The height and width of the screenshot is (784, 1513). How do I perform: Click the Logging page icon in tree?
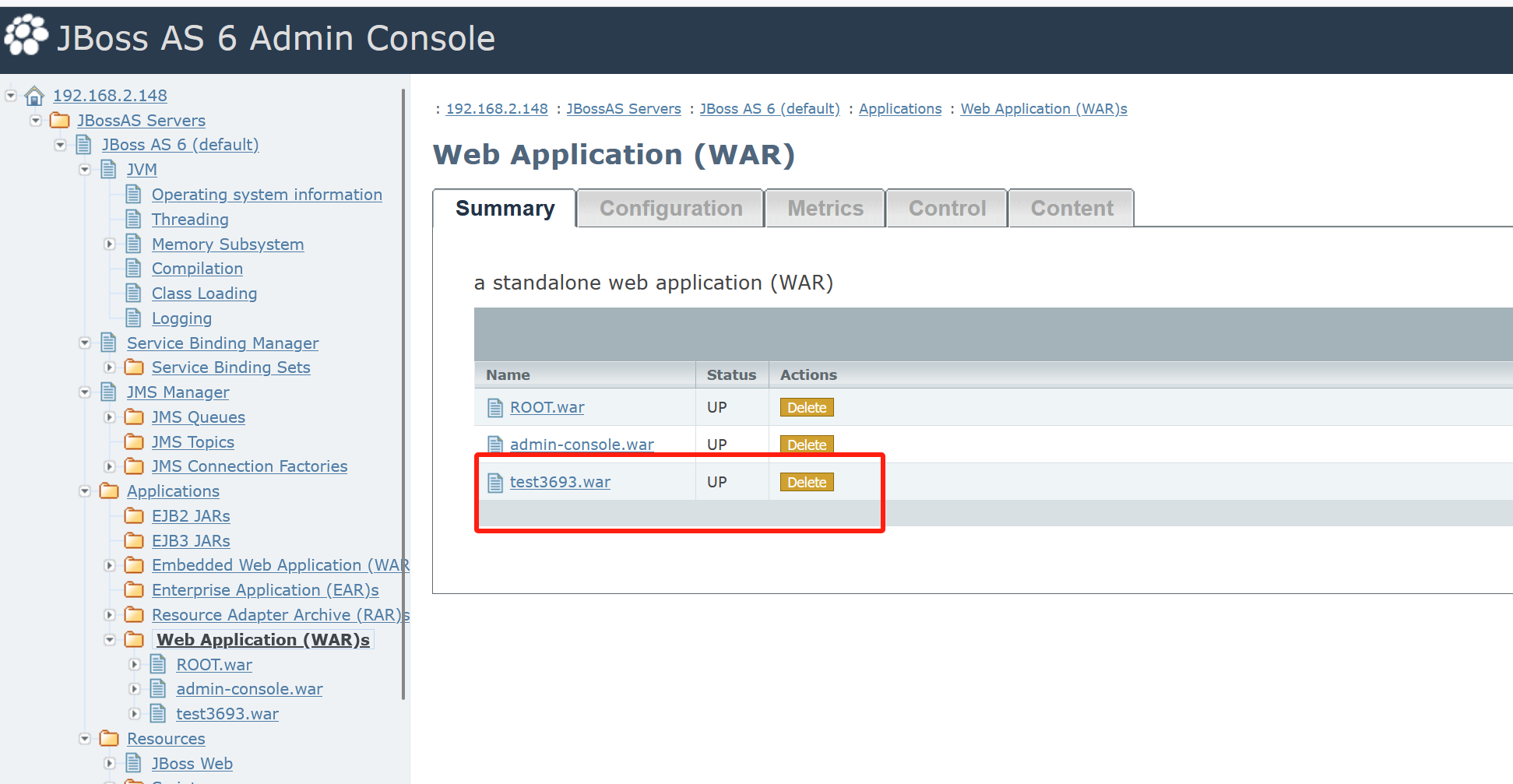[x=134, y=318]
